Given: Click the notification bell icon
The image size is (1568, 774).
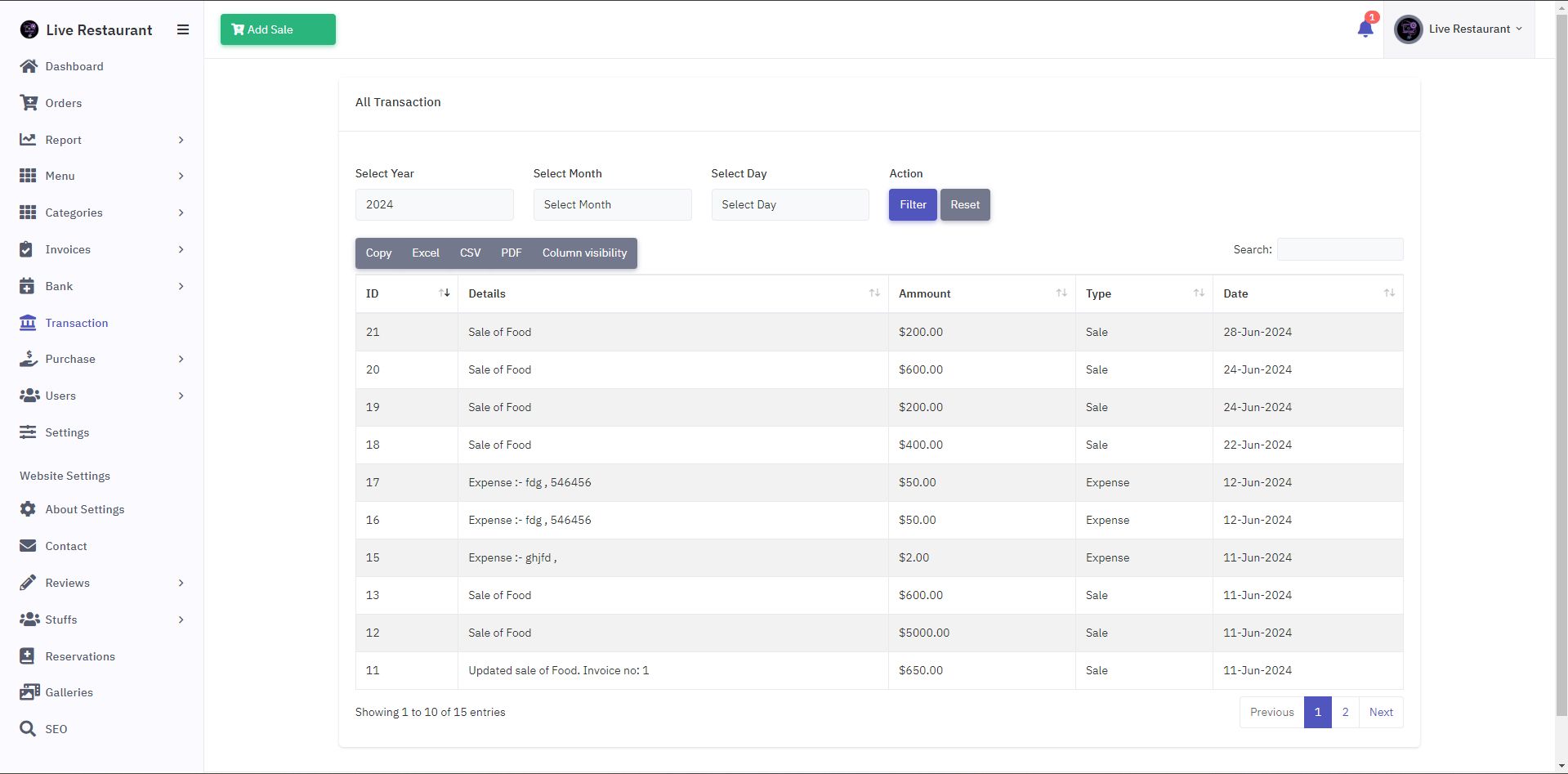Looking at the screenshot, I should [1365, 29].
